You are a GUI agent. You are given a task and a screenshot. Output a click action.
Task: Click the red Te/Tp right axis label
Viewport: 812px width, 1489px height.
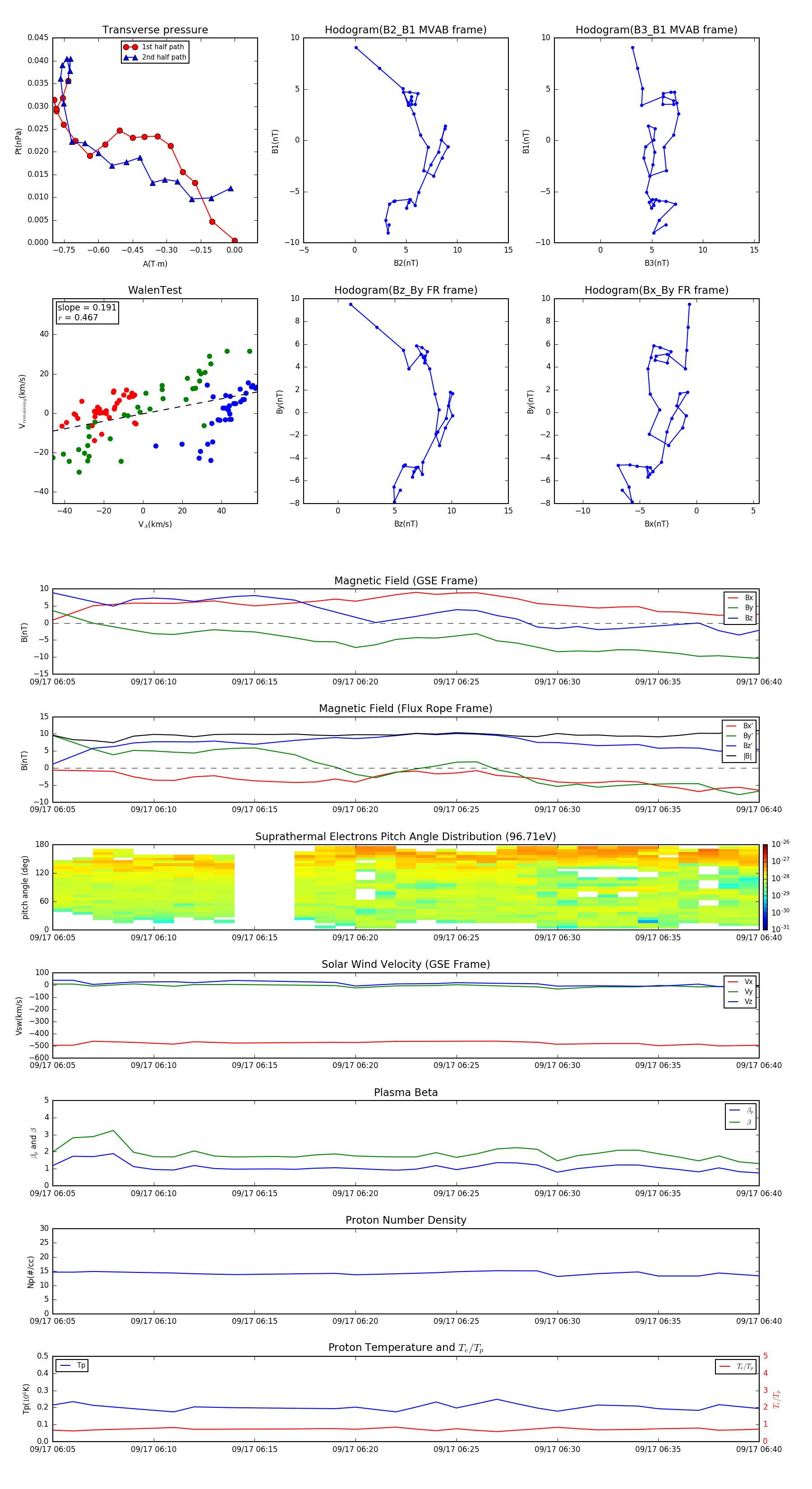point(777,1399)
